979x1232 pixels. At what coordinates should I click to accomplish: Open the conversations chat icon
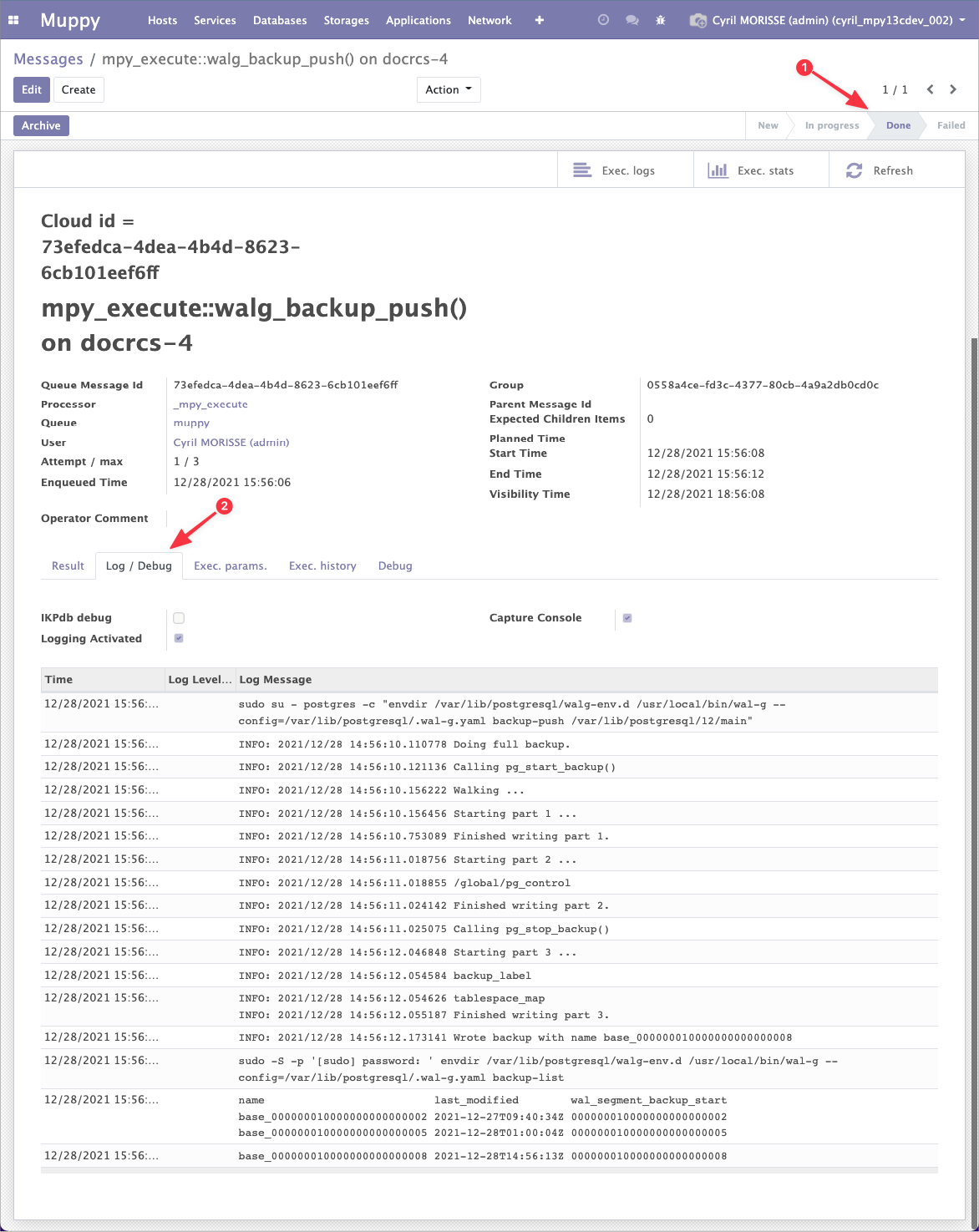(632, 20)
